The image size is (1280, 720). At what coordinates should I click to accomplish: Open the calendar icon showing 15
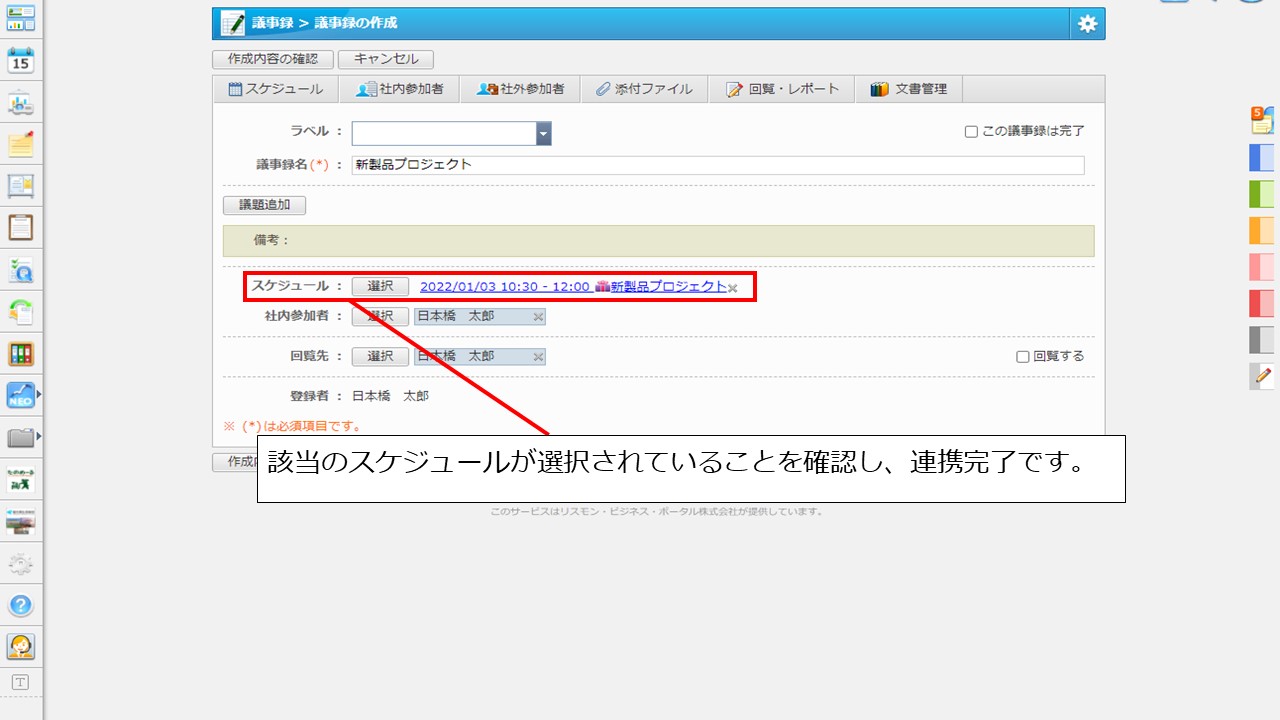tap(21, 61)
